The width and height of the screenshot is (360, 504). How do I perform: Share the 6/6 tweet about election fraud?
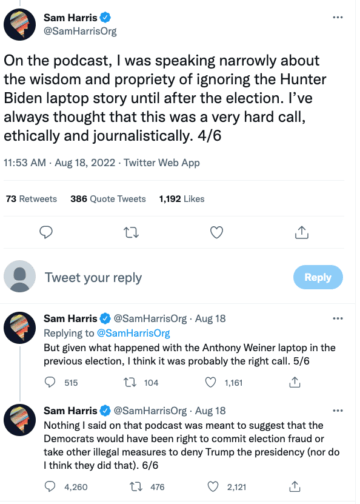tap(295, 487)
